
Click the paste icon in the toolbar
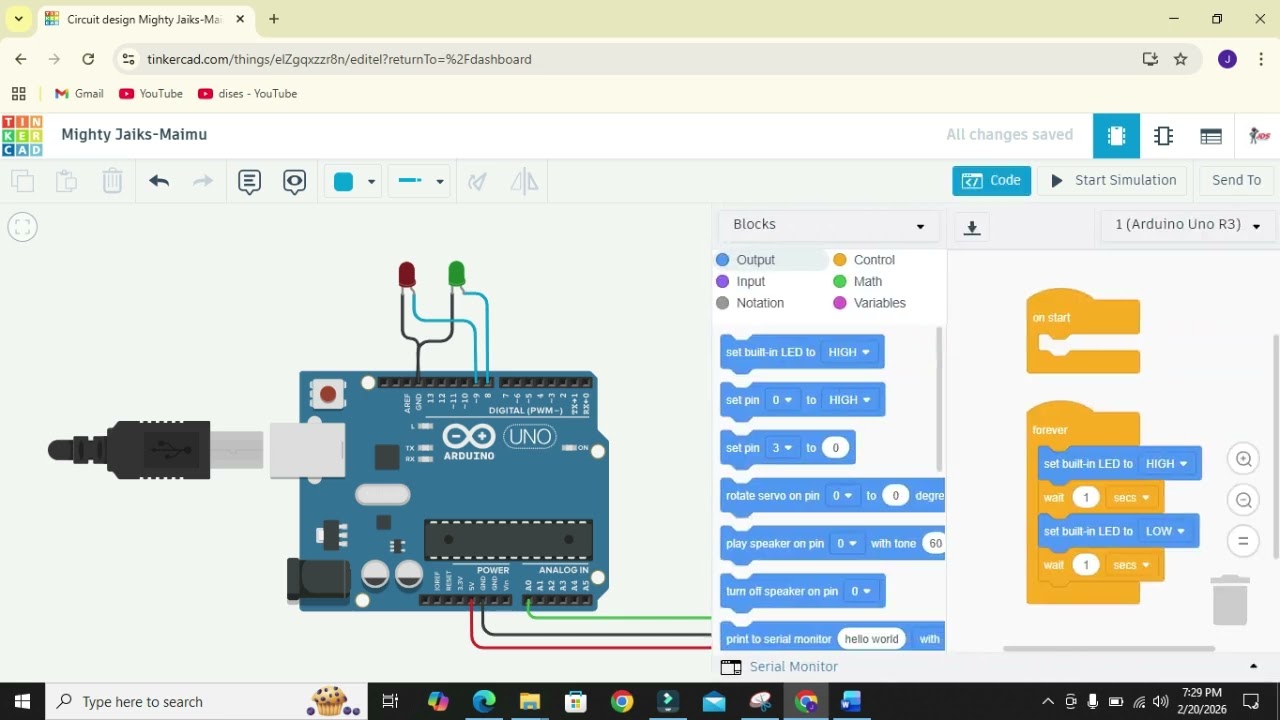pyautogui.click(x=66, y=181)
